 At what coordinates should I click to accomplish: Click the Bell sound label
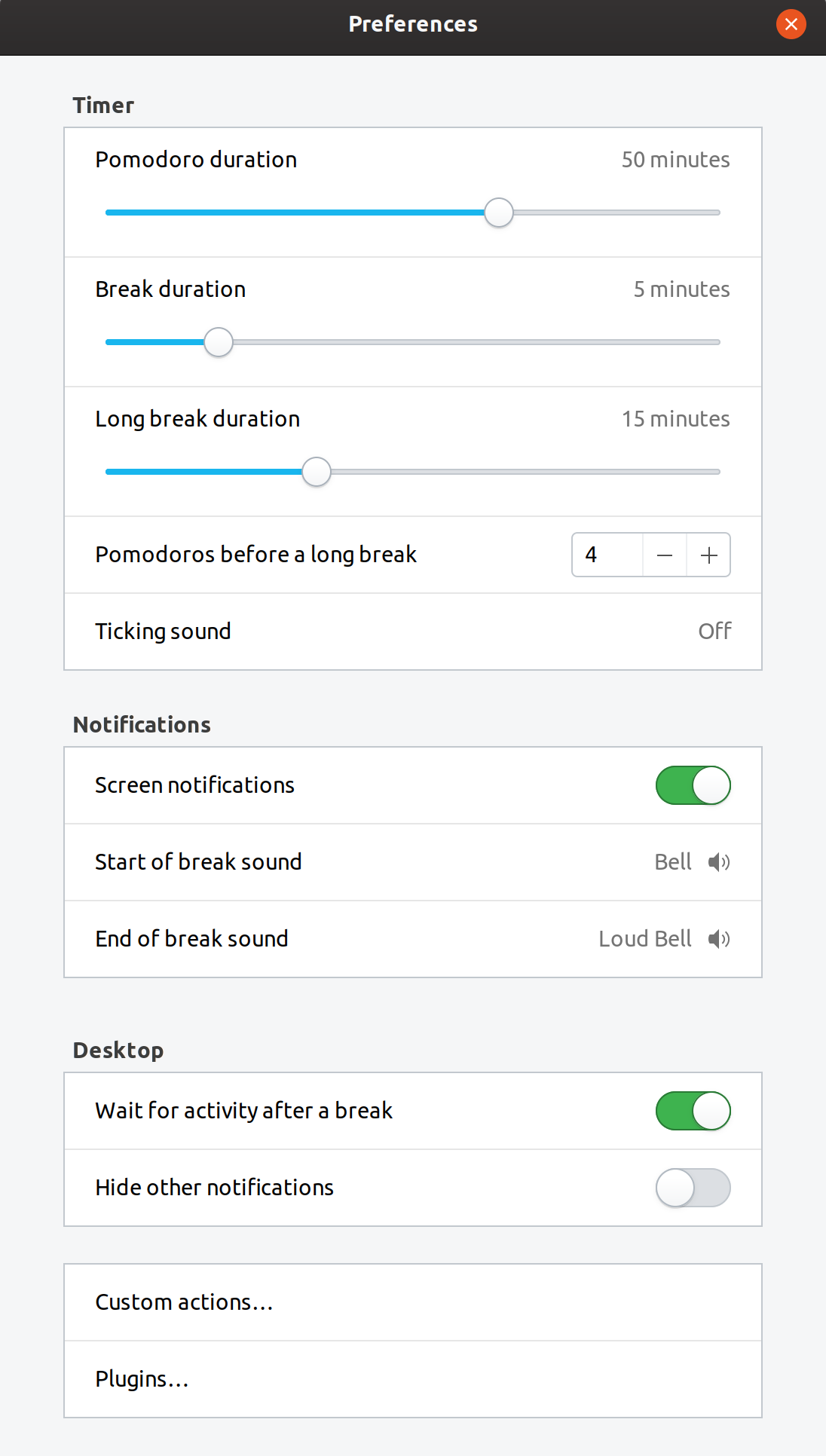coord(672,862)
